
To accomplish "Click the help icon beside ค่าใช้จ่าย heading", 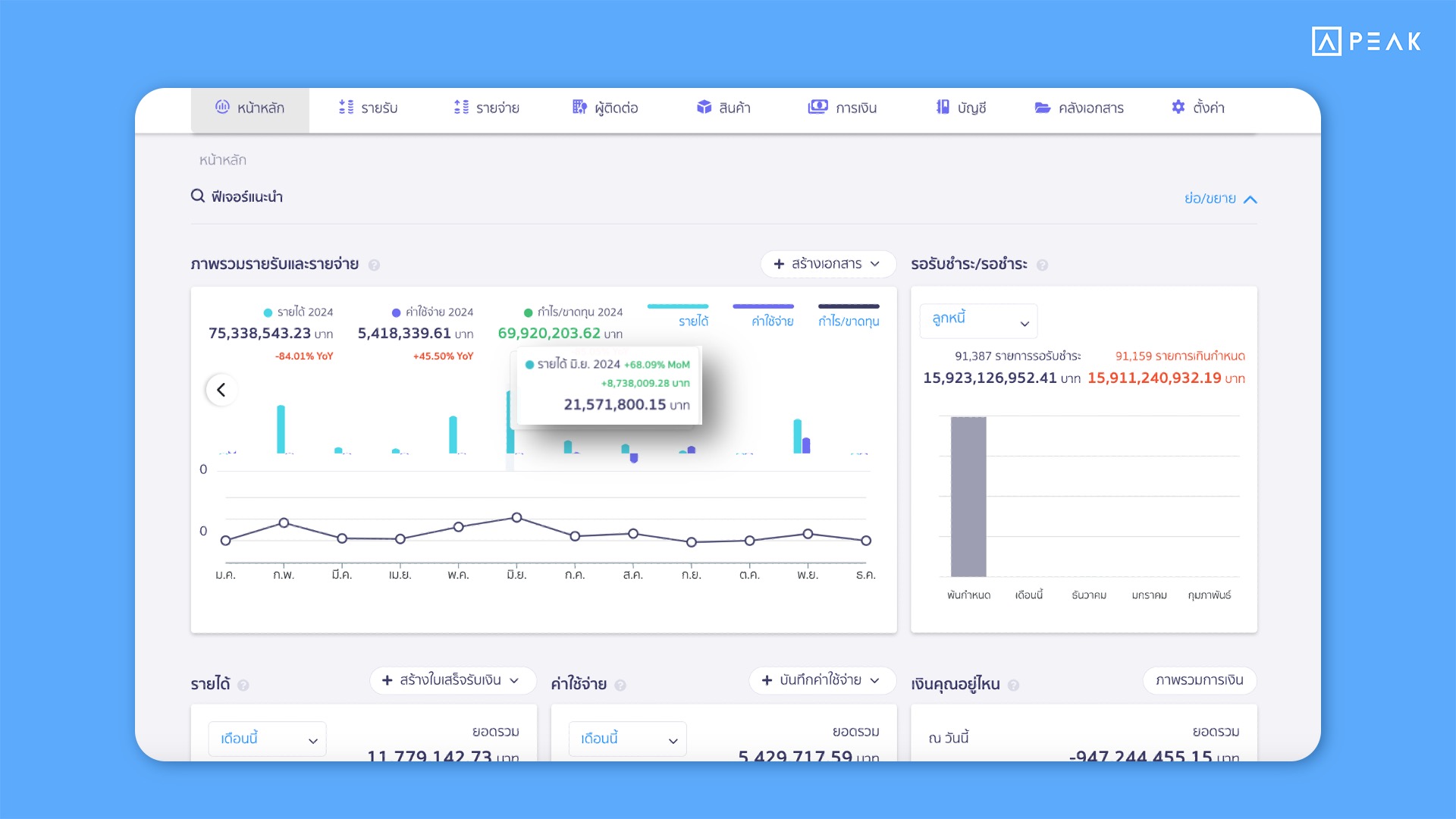I will (x=620, y=685).
